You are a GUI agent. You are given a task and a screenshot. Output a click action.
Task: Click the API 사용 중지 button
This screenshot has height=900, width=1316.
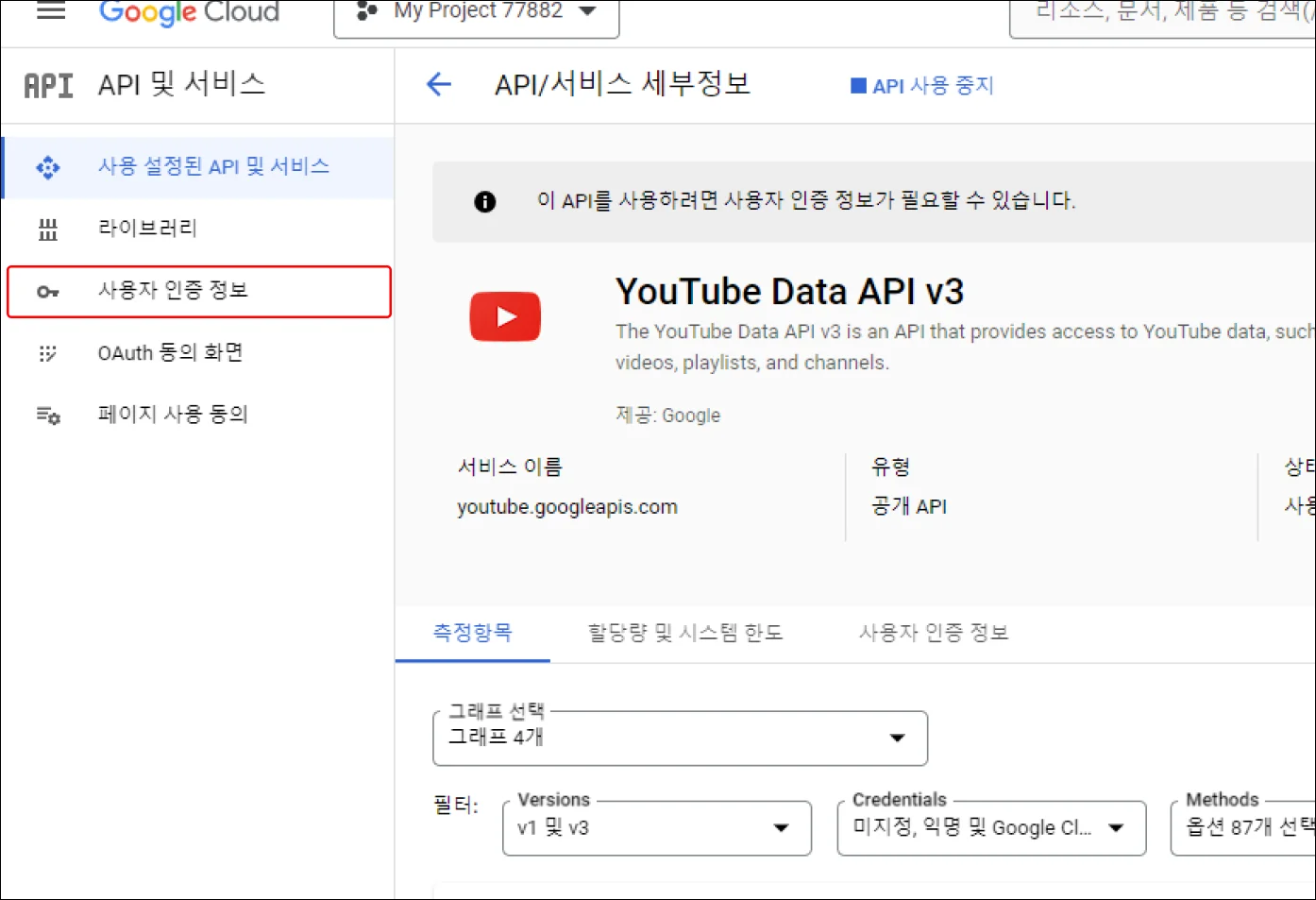pyautogui.click(x=922, y=86)
